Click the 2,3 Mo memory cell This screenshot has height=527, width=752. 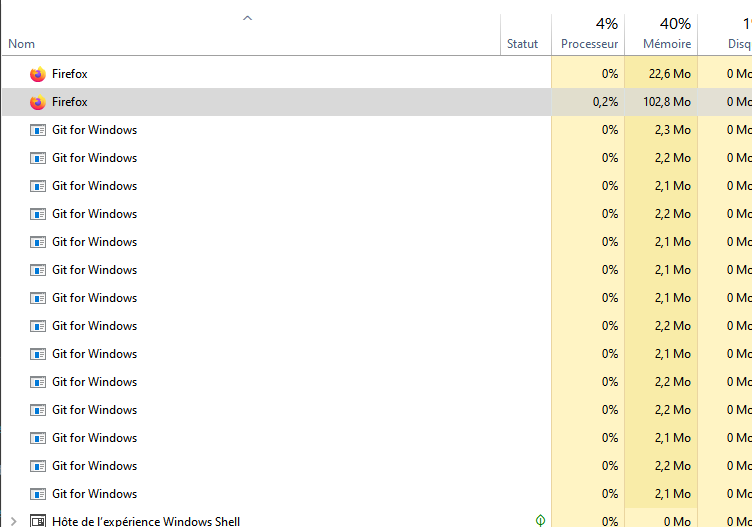click(x=661, y=130)
